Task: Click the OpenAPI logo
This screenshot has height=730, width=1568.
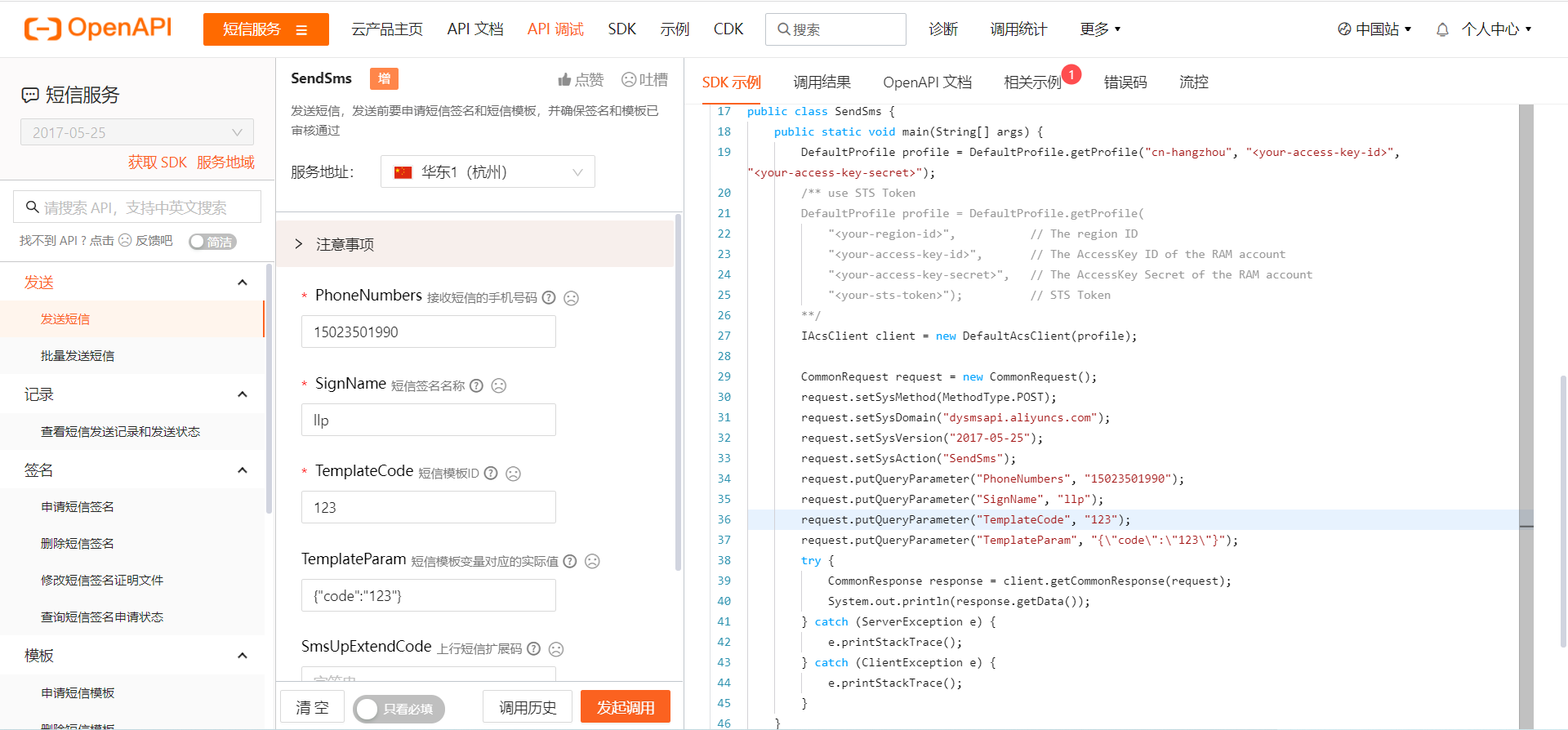Action: coord(98,29)
